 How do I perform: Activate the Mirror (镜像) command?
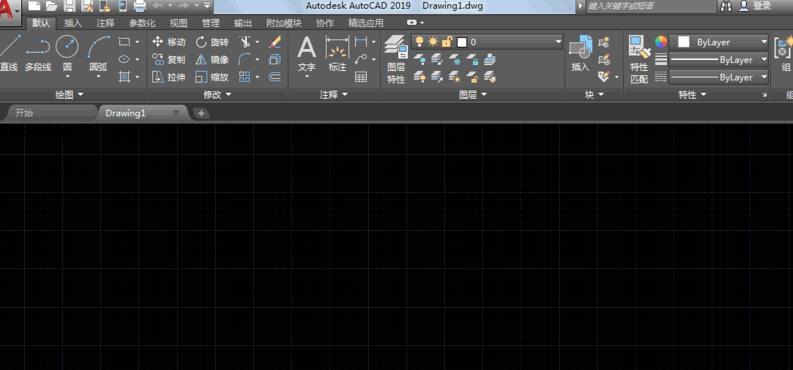click(x=212, y=60)
